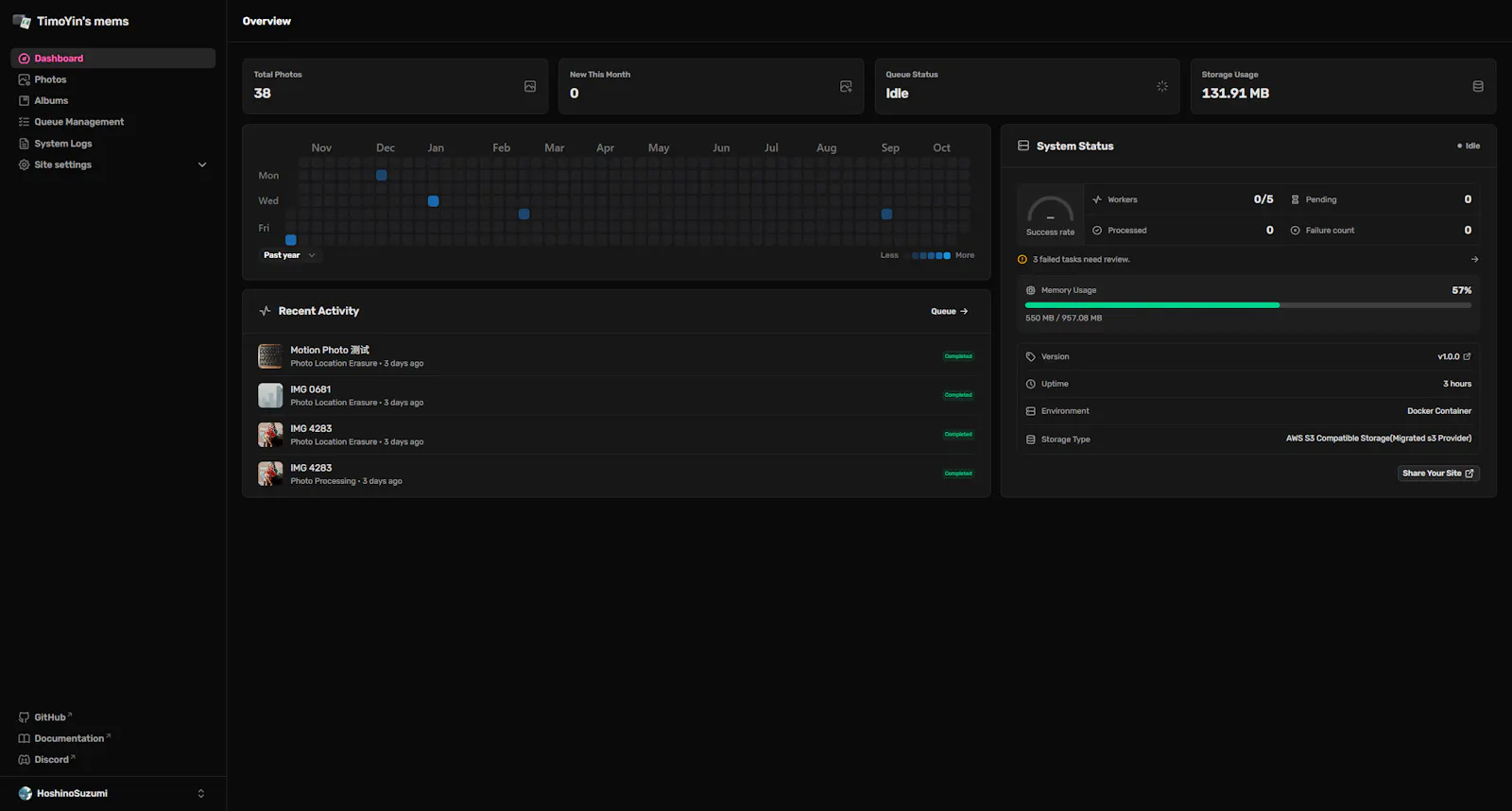
Task: Click IMG 4283 Photo Processing row thumbnail
Action: [270, 474]
